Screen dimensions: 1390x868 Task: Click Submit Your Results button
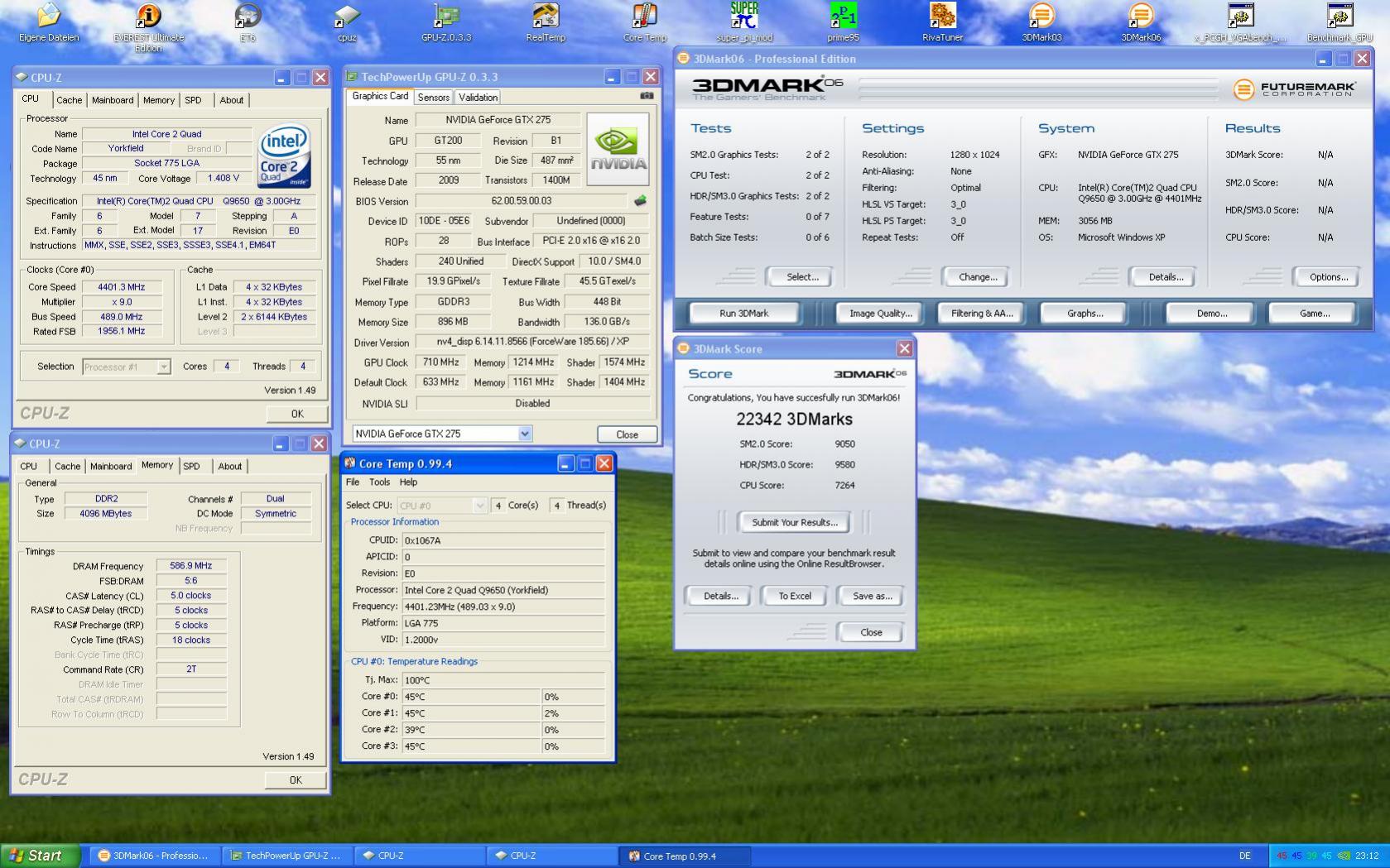point(795,522)
